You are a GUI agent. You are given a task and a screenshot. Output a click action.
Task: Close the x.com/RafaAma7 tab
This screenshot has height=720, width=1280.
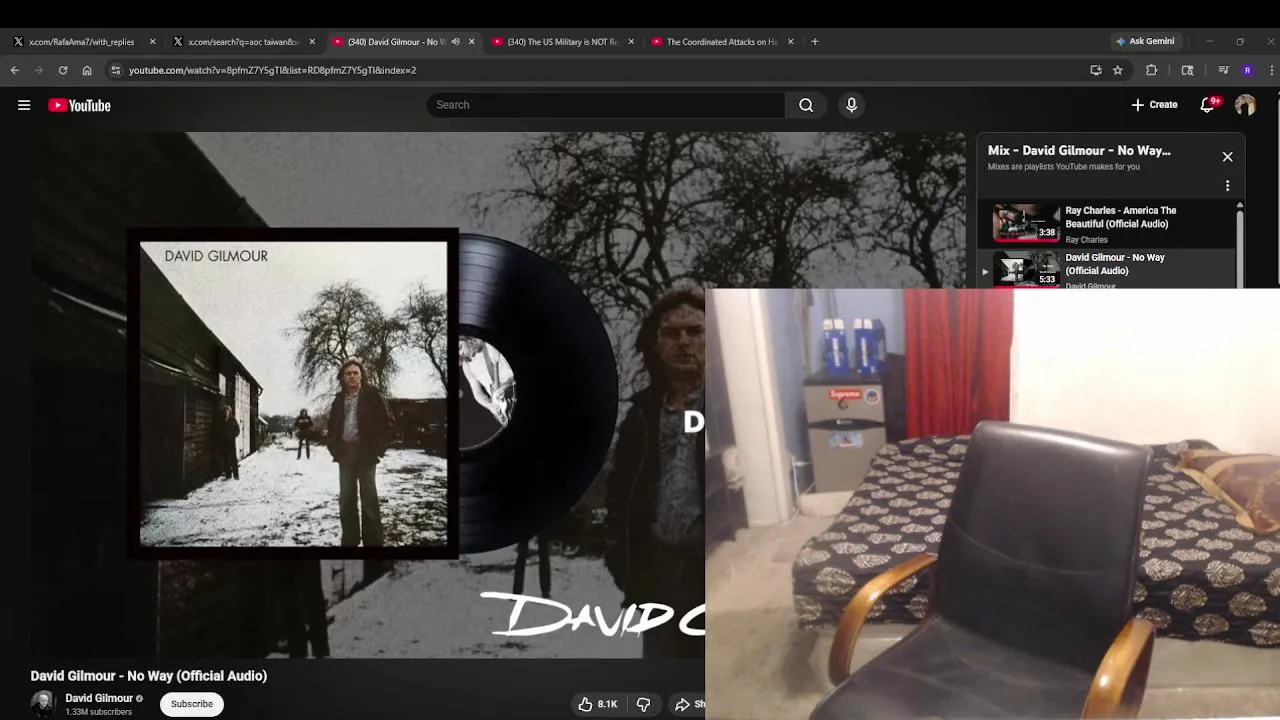[x=152, y=42]
